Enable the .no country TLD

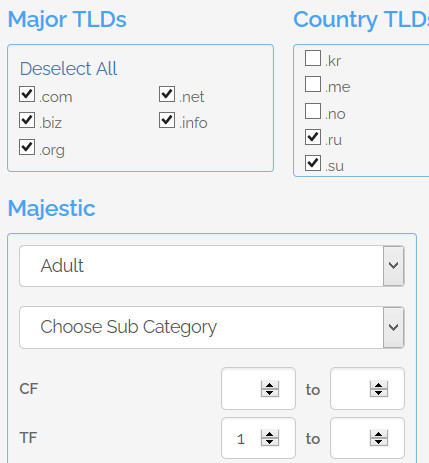(313, 111)
